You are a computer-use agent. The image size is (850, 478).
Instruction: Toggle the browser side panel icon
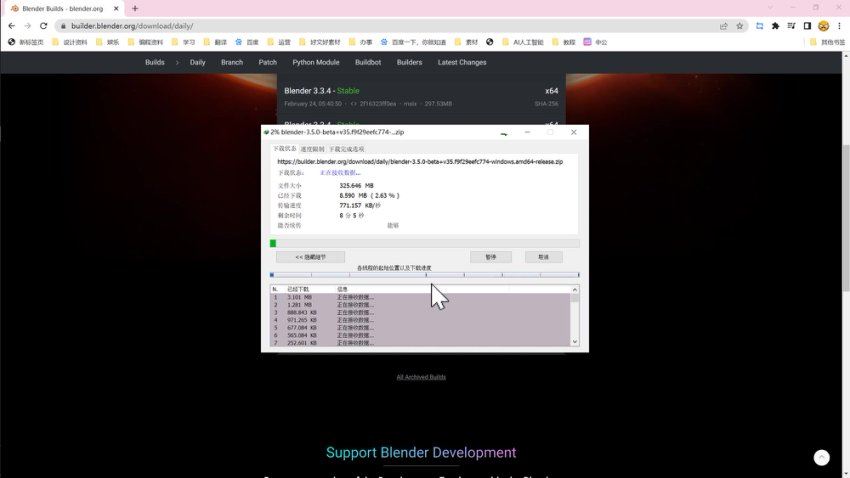point(807,26)
